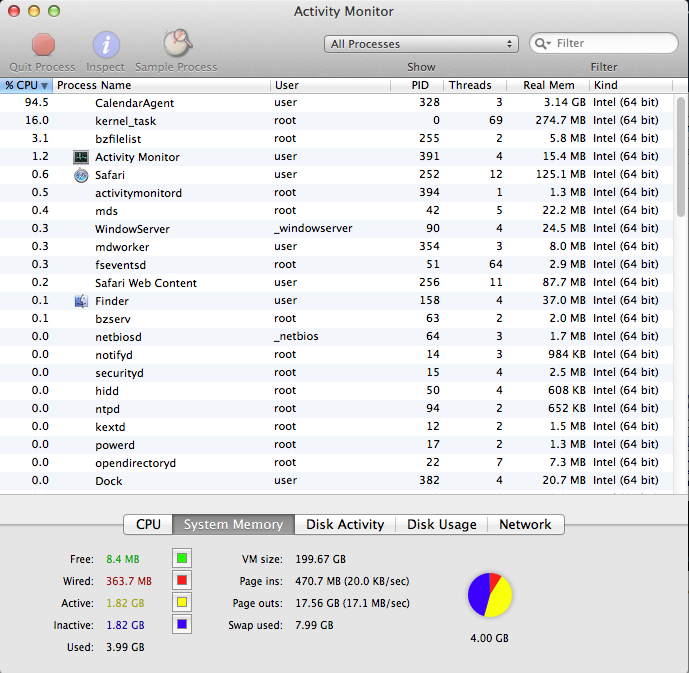Select the WindowServer process row

pyautogui.click(x=336, y=229)
